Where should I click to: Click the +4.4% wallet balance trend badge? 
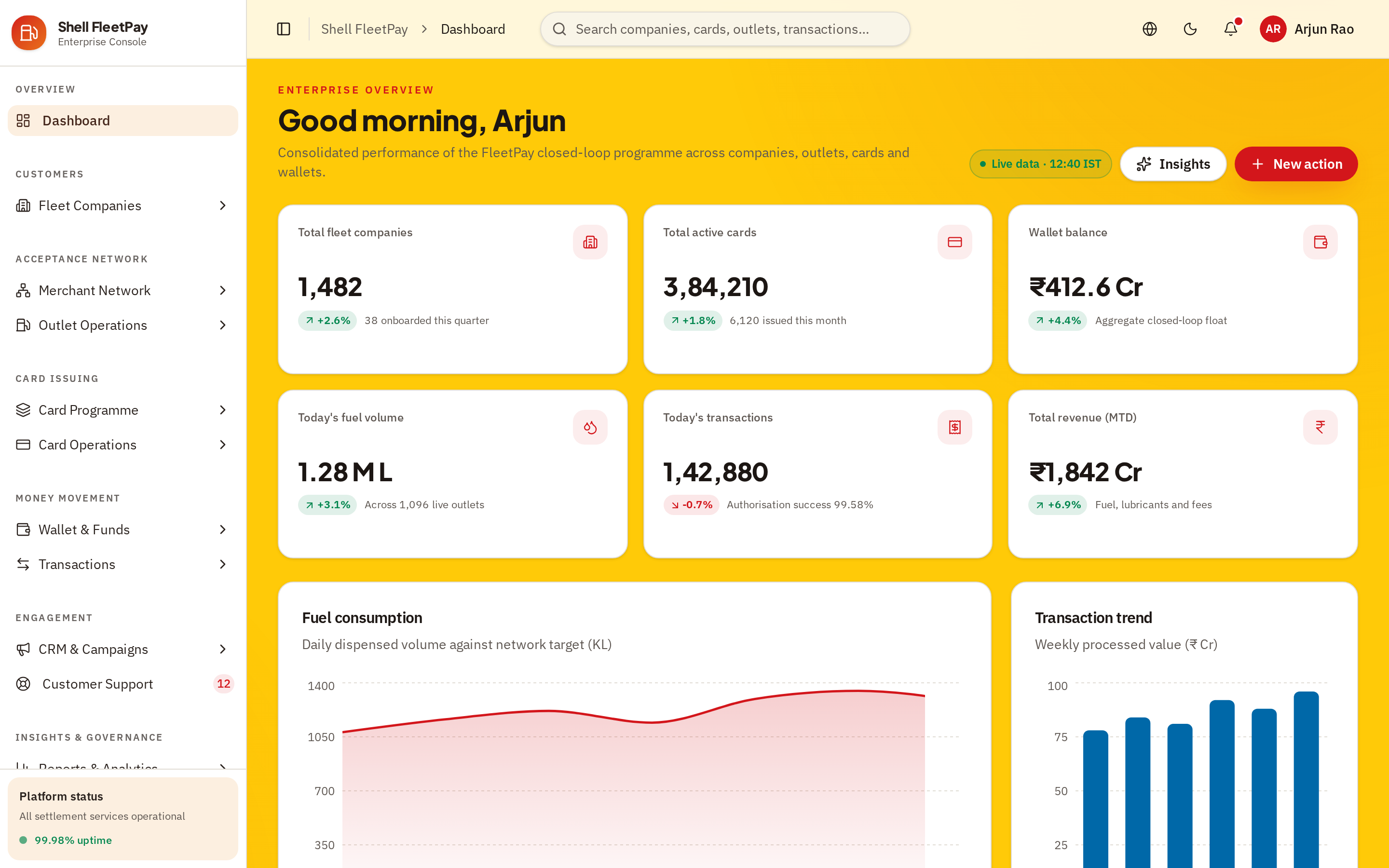pyautogui.click(x=1057, y=320)
